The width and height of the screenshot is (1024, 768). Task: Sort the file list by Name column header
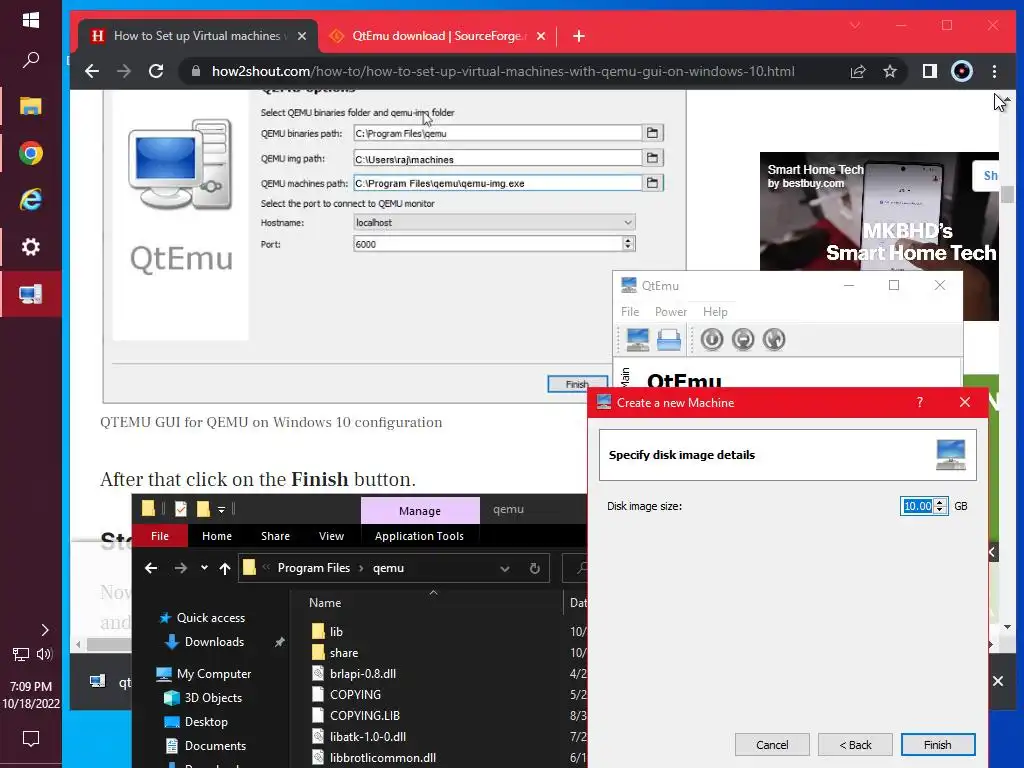click(325, 603)
